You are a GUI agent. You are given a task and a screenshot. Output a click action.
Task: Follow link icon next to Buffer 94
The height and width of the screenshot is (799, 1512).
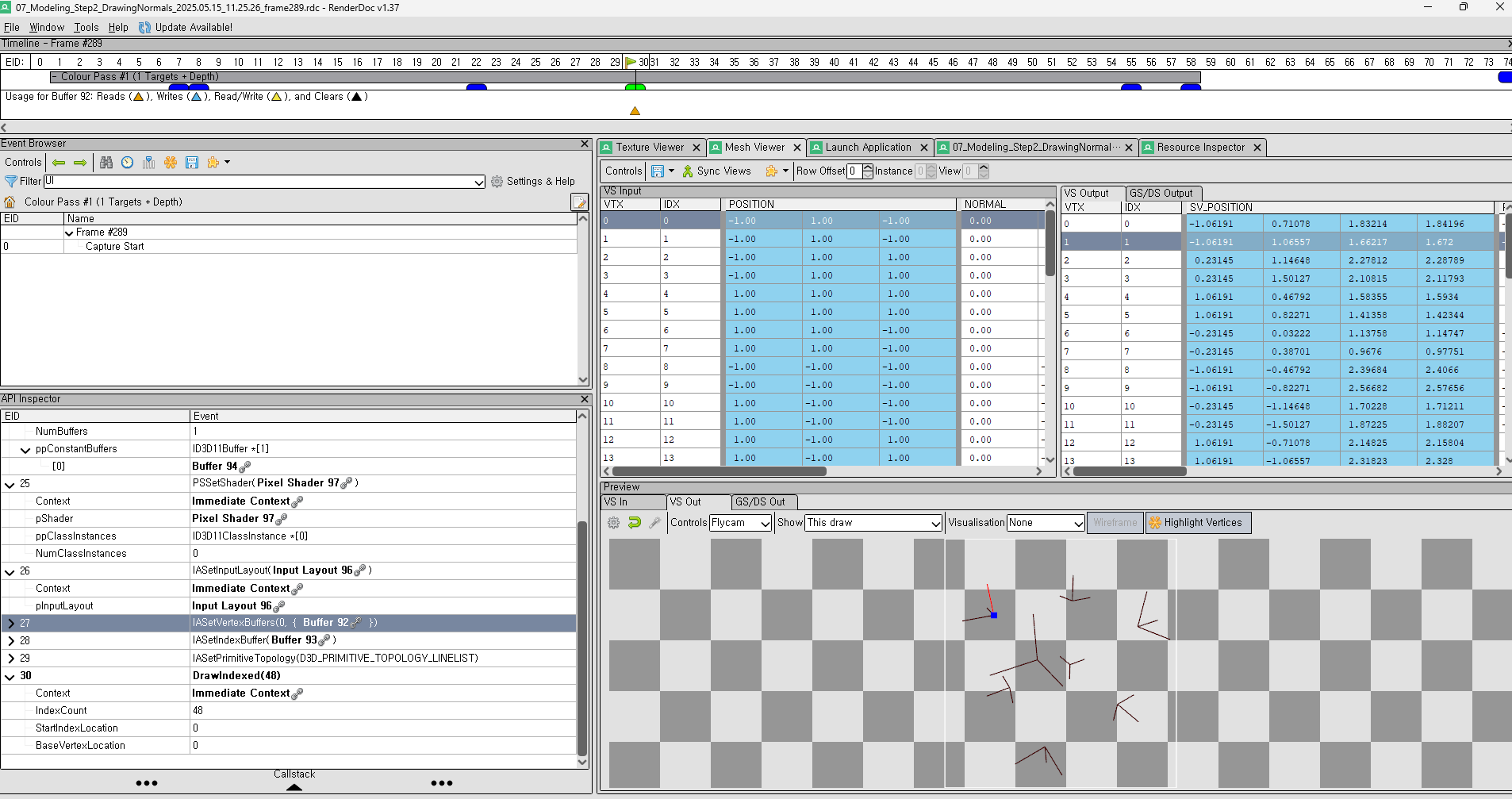point(245,467)
